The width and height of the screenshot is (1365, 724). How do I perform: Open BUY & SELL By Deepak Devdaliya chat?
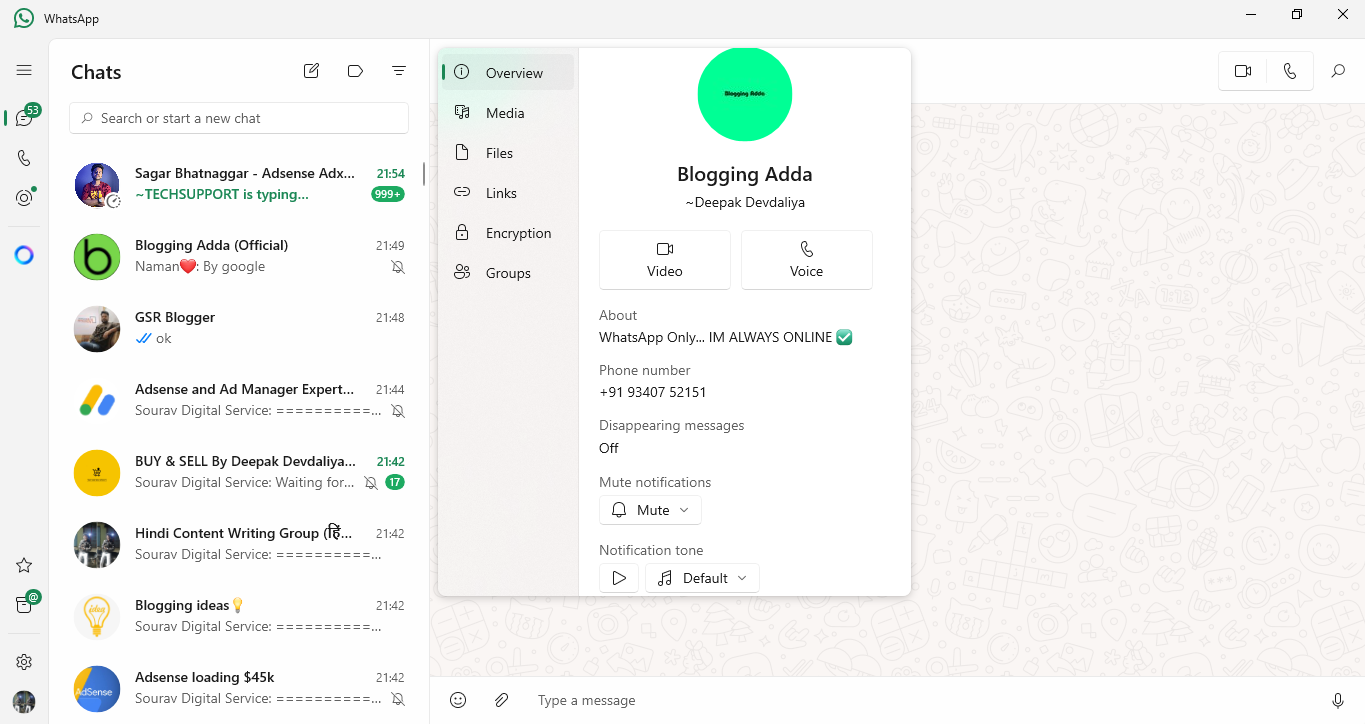pos(239,472)
